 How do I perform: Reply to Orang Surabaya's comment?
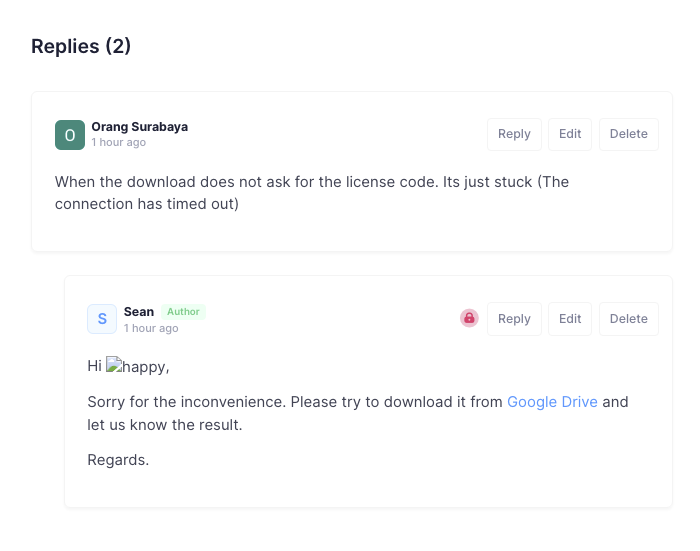click(x=514, y=134)
